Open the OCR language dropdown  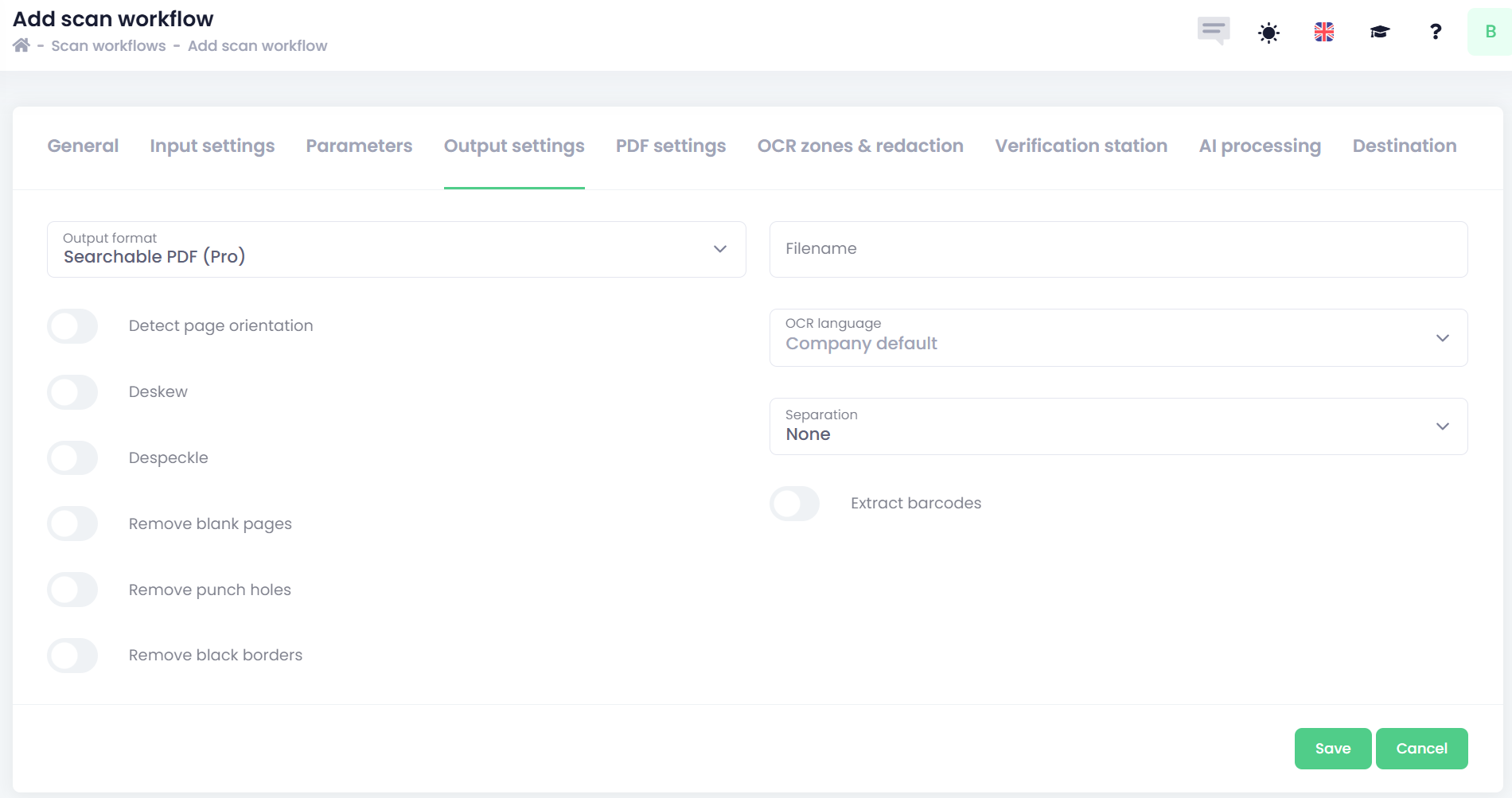(1118, 338)
